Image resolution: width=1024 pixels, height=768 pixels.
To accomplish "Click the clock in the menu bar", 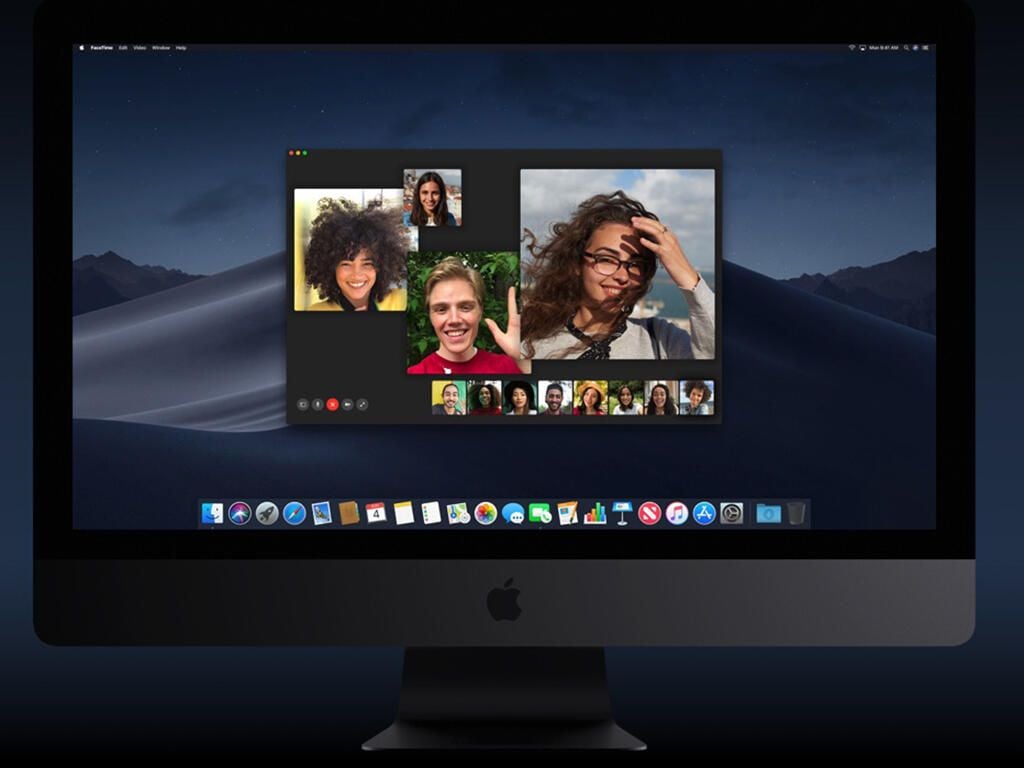I will coord(884,48).
